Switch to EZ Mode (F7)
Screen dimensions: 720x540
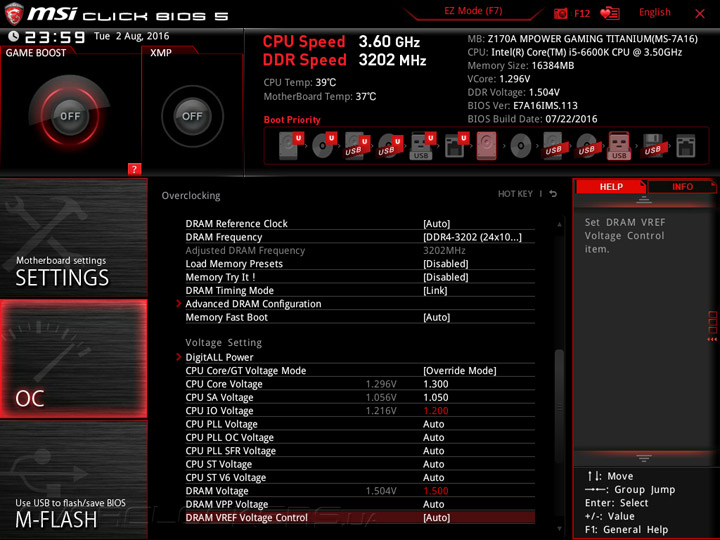473,11
